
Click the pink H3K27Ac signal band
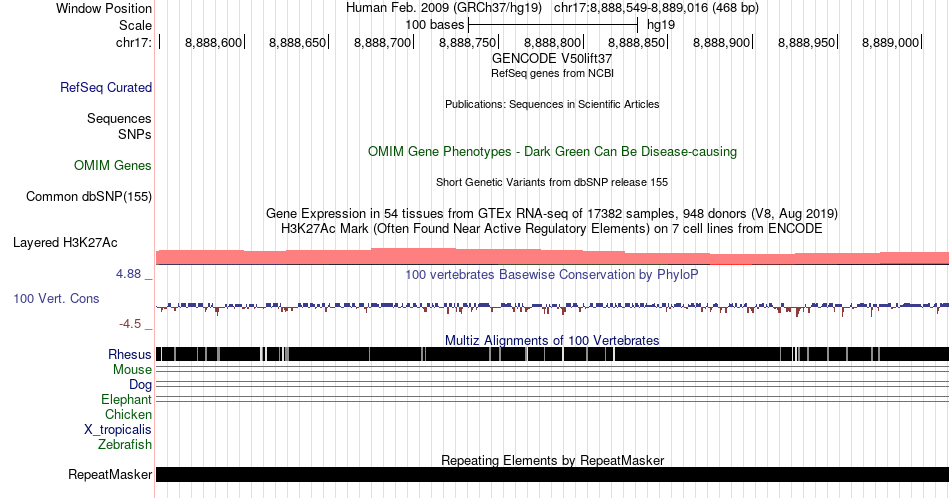[552, 256]
